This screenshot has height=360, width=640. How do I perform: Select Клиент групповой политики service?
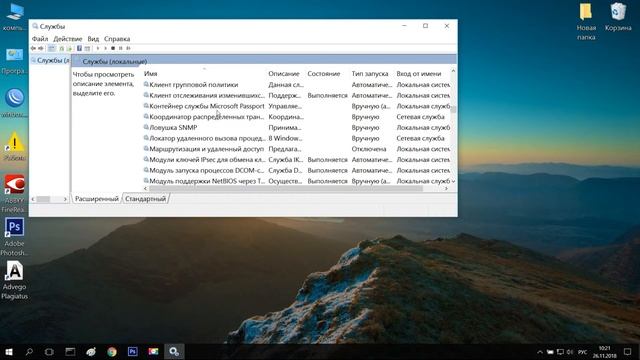[x=296, y=84]
